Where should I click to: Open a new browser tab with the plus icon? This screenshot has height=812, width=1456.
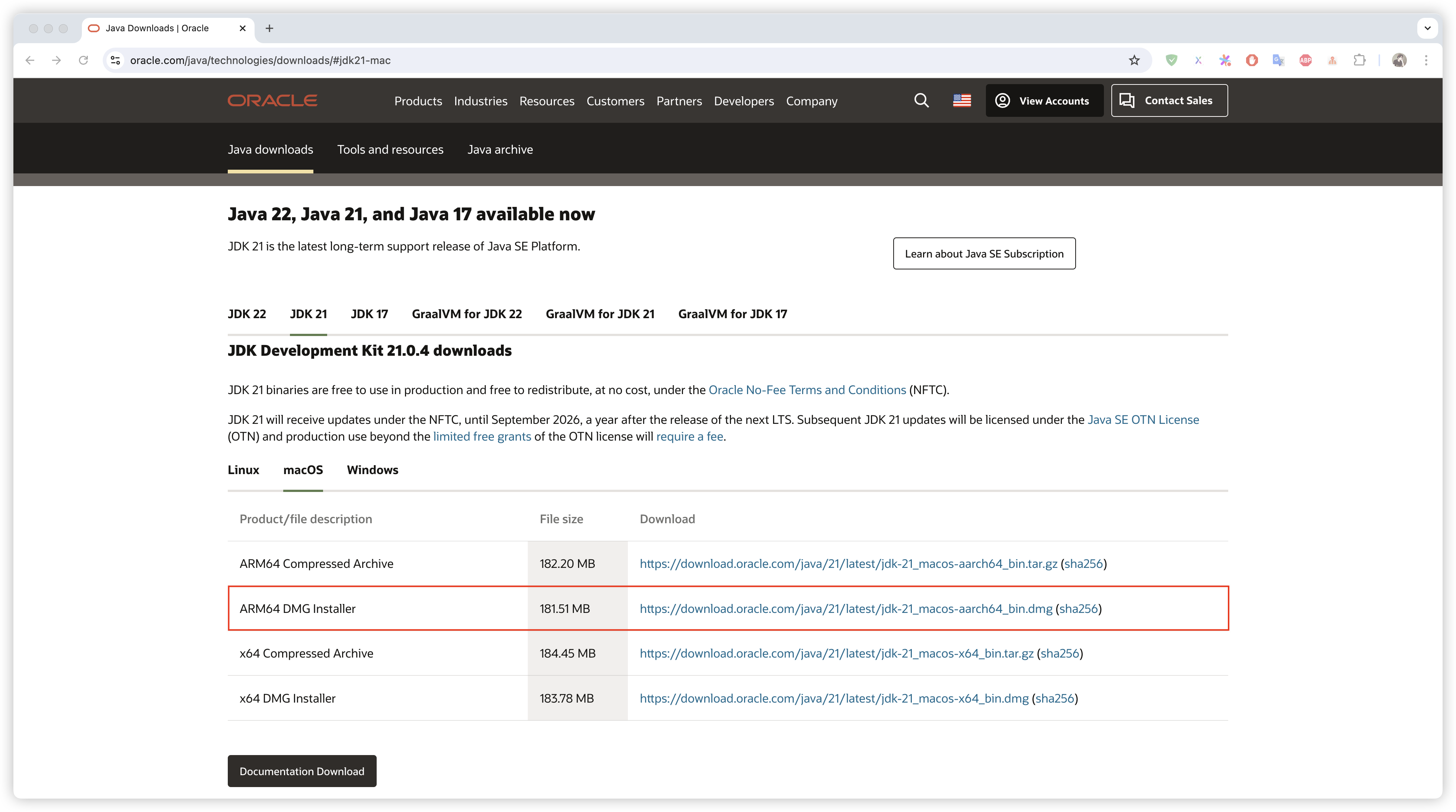coord(269,28)
